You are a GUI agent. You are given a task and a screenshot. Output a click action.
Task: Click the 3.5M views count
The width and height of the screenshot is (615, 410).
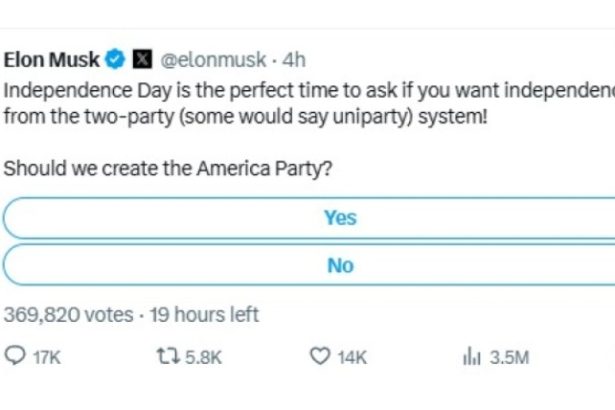click(x=509, y=357)
